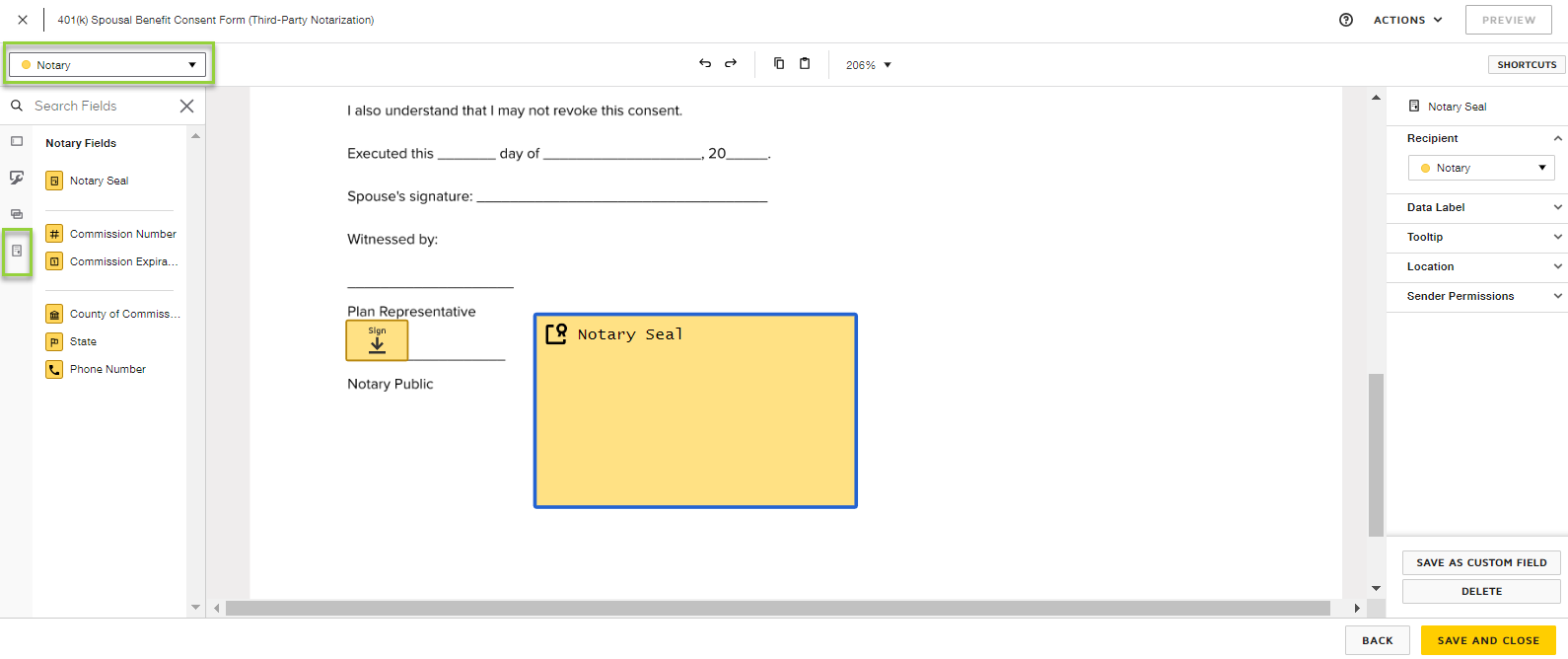1568x659 pixels.
Task: Pick the County of Commission building icon
Action: click(55, 314)
